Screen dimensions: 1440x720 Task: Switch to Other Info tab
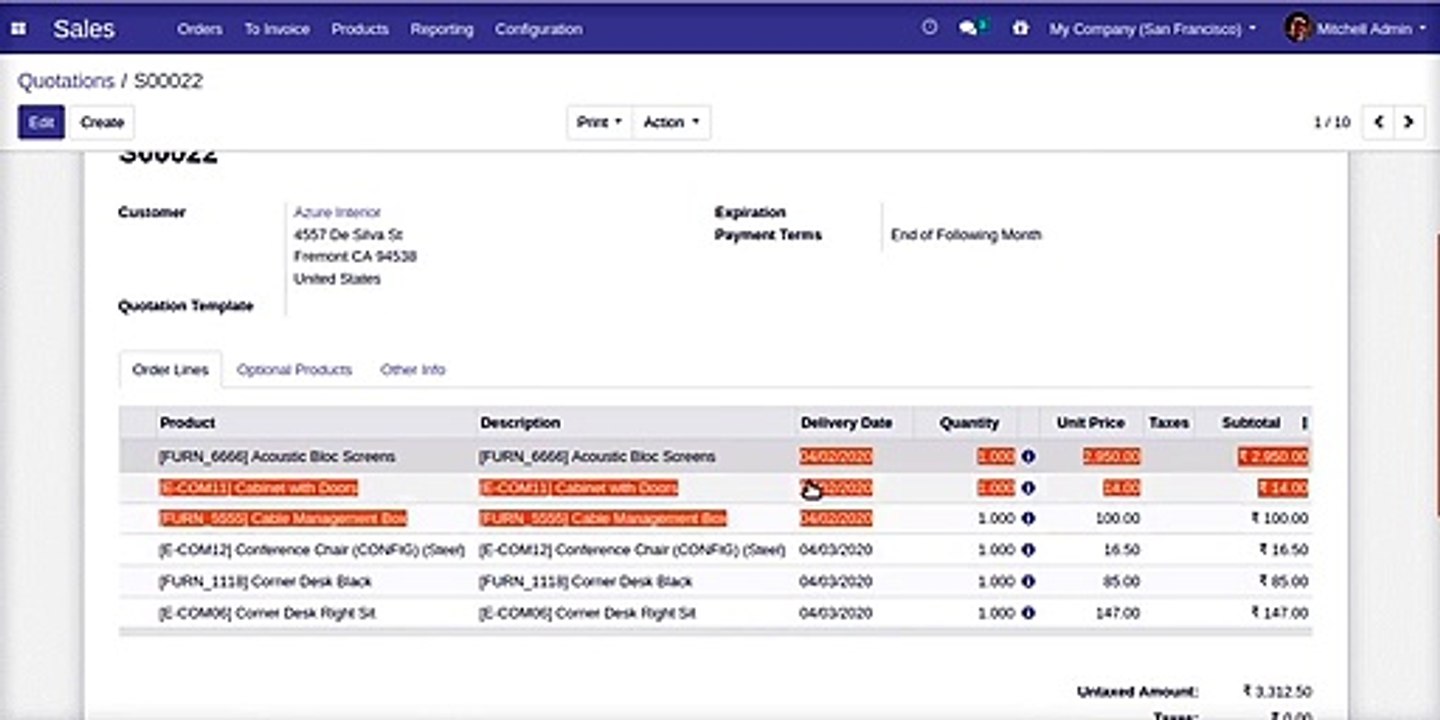click(x=412, y=370)
